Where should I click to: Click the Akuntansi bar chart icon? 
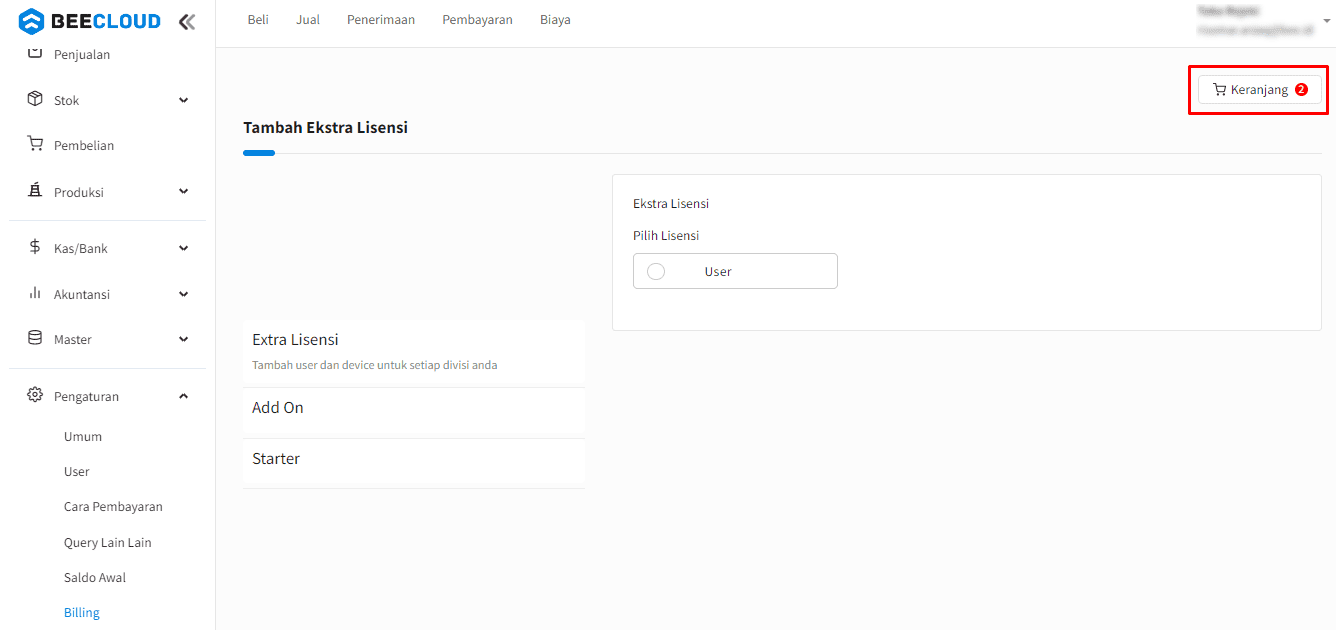[35, 294]
